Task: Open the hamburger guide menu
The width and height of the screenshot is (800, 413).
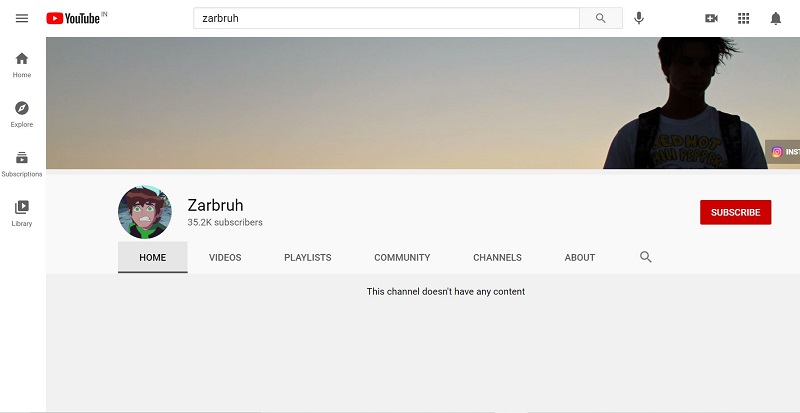Action: pyautogui.click(x=21, y=18)
